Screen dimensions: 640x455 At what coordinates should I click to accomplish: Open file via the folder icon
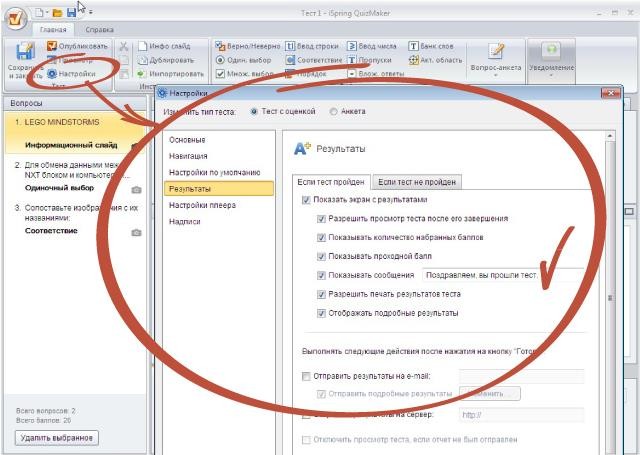(58, 13)
